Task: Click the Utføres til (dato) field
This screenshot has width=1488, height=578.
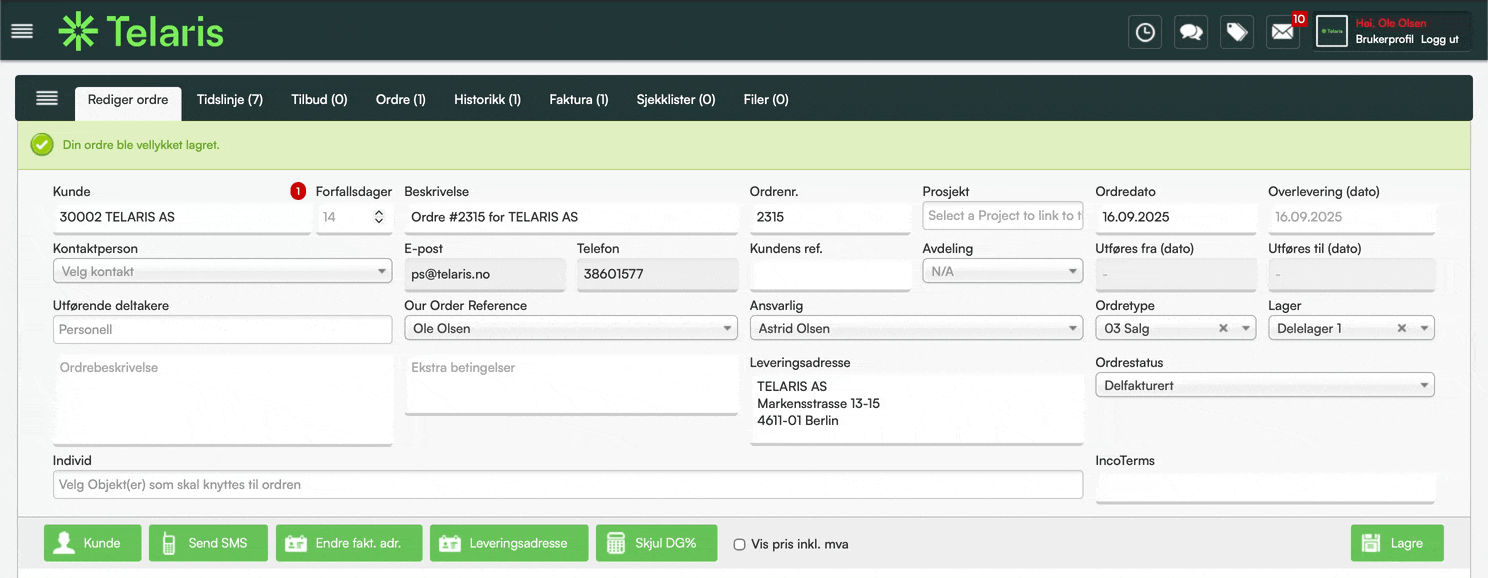Action: pyautogui.click(x=1351, y=274)
